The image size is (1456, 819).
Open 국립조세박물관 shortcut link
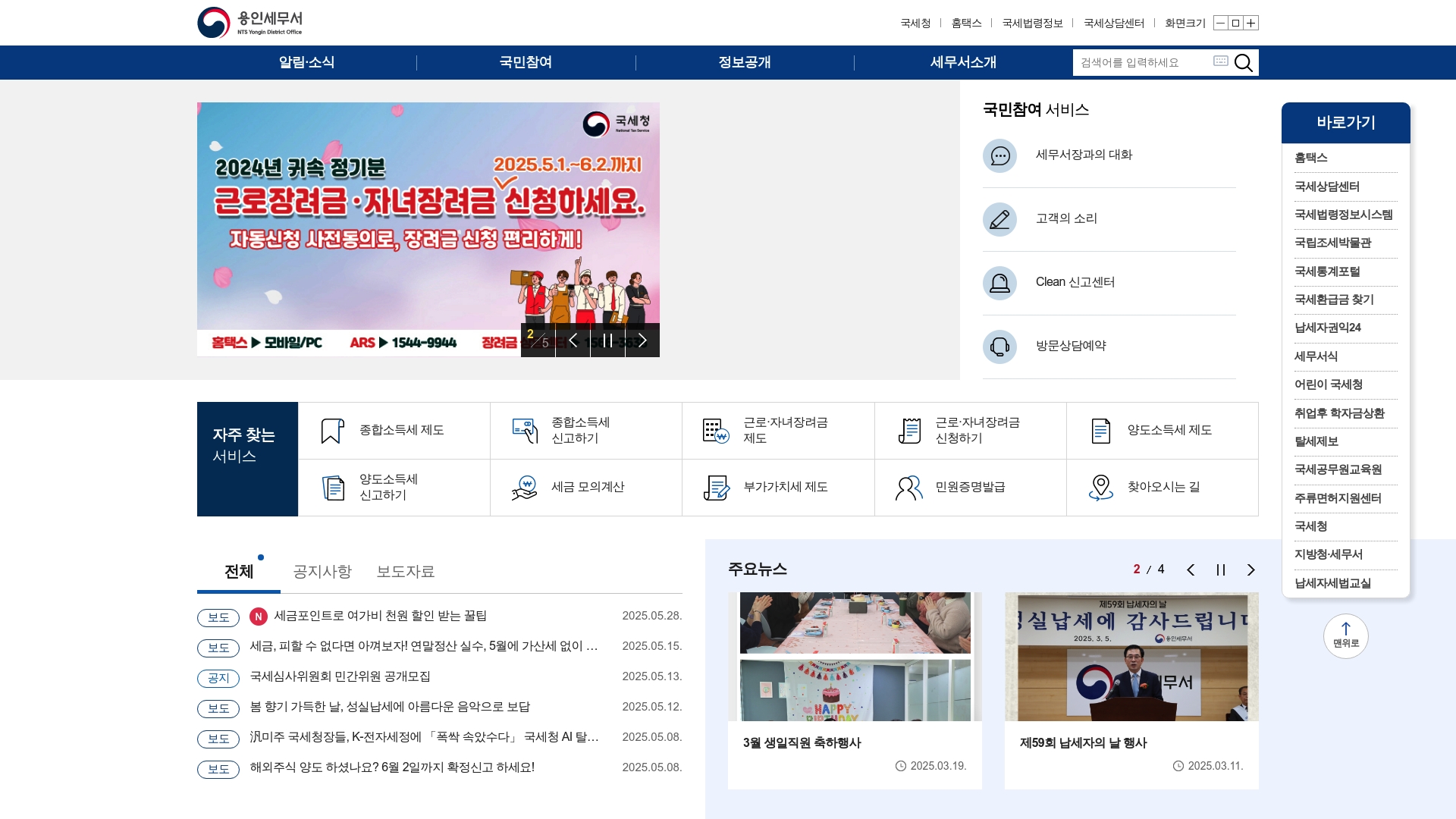point(1332,243)
